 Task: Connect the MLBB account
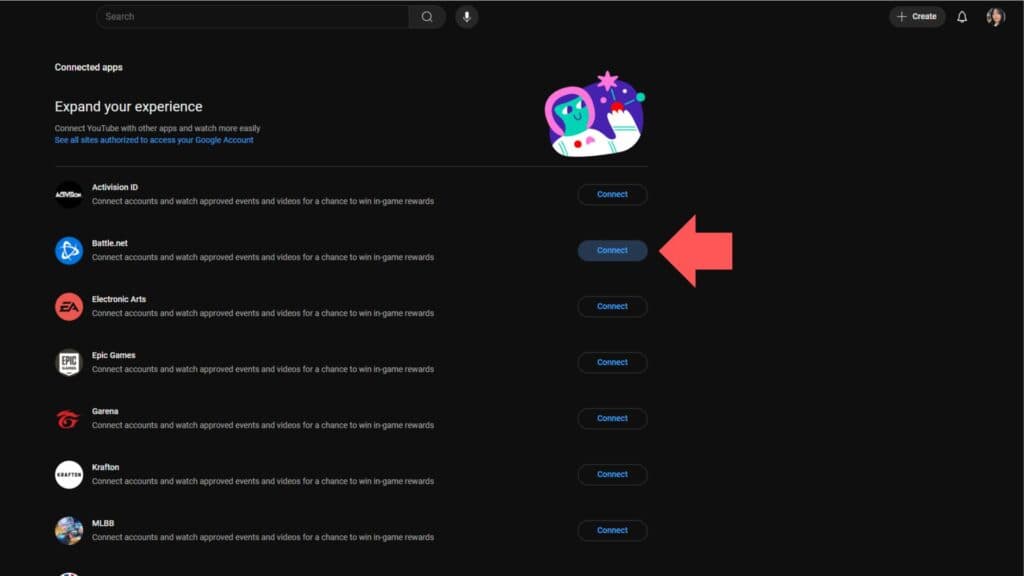[612, 530]
